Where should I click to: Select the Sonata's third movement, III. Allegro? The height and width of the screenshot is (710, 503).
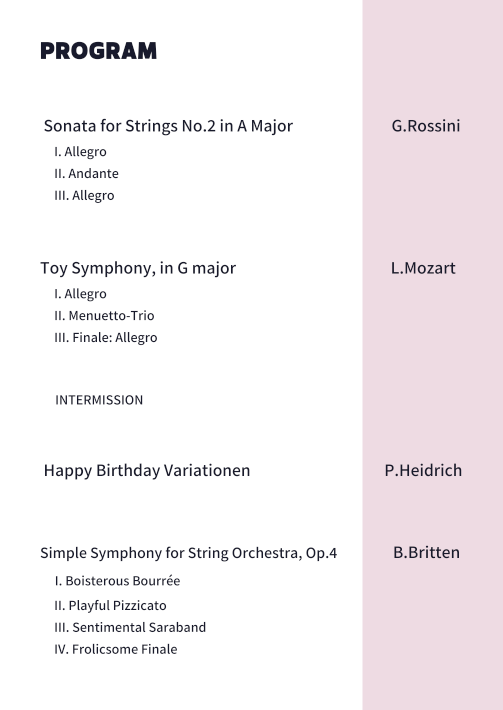pyautogui.click(x=84, y=196)
